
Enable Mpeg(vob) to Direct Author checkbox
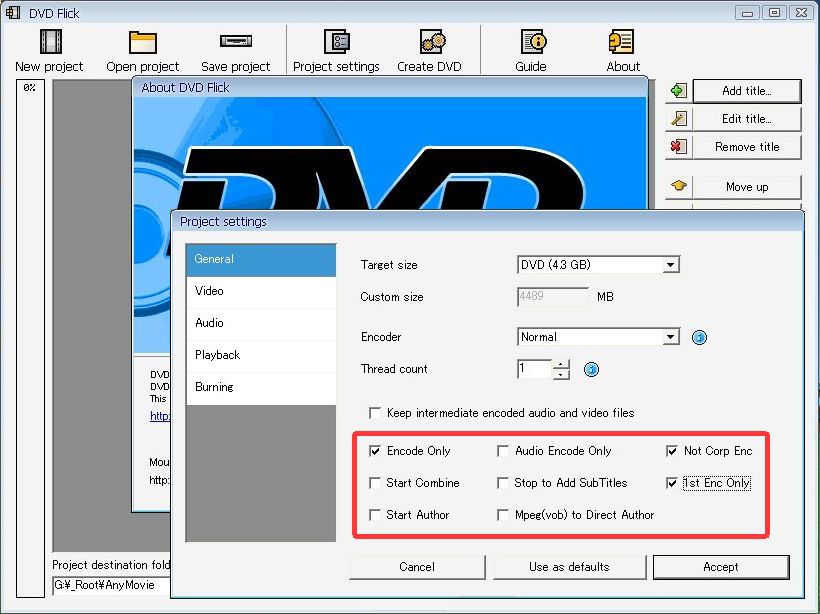point(503,515)
